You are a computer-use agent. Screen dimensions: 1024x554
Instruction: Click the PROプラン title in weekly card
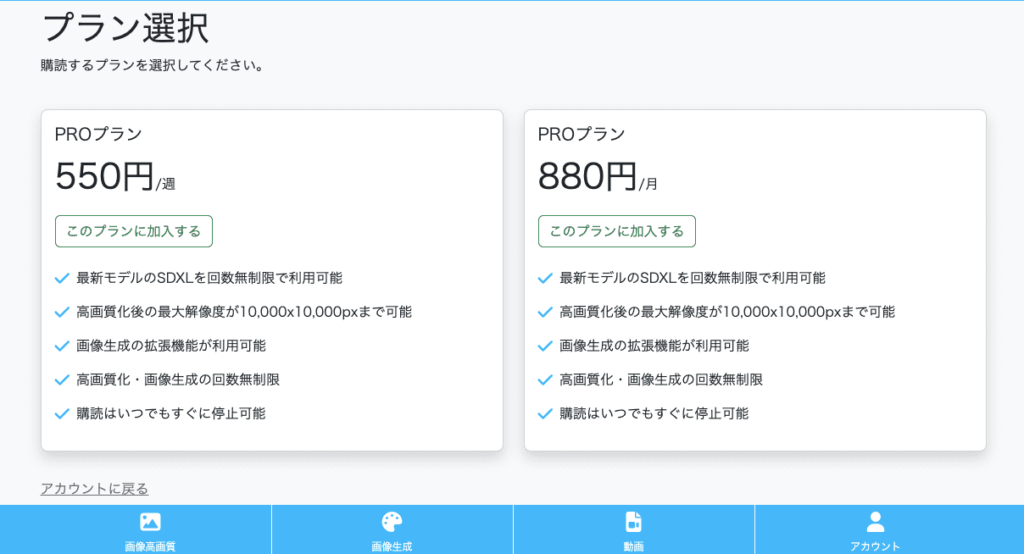(99, 135)
